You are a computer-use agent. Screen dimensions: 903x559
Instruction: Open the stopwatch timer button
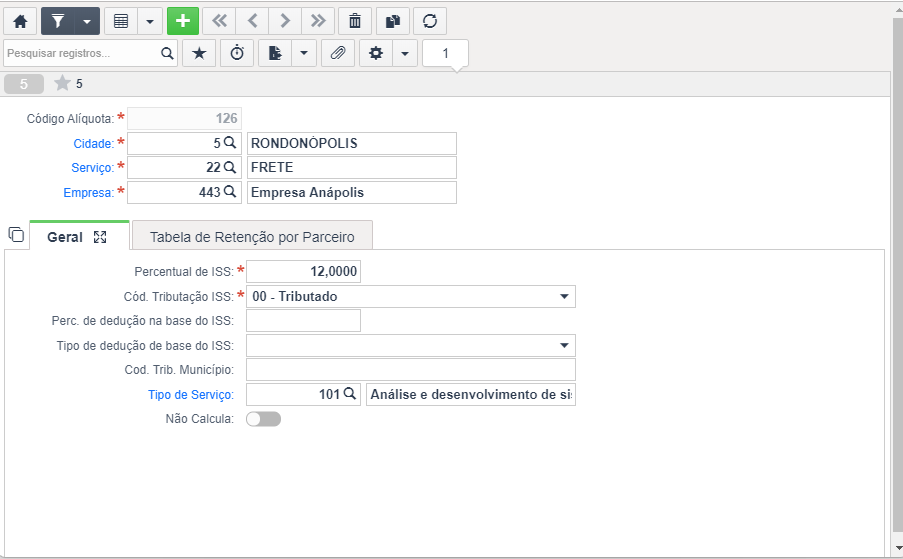tap(237, 54)
